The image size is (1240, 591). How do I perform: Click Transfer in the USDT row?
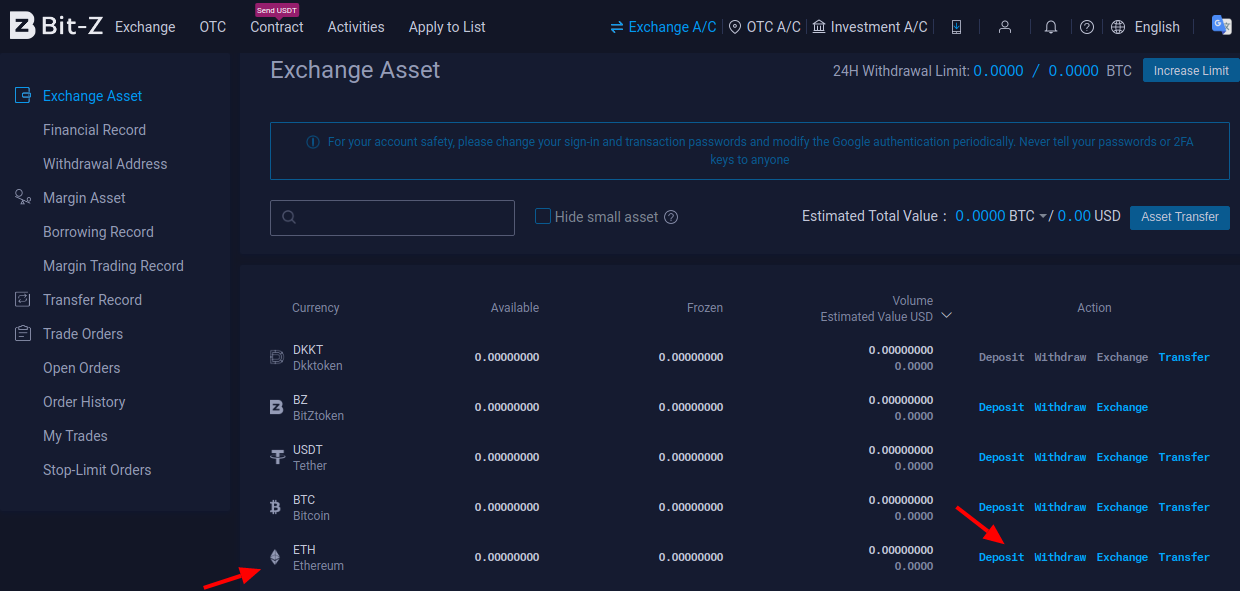tap(1184, 457)
